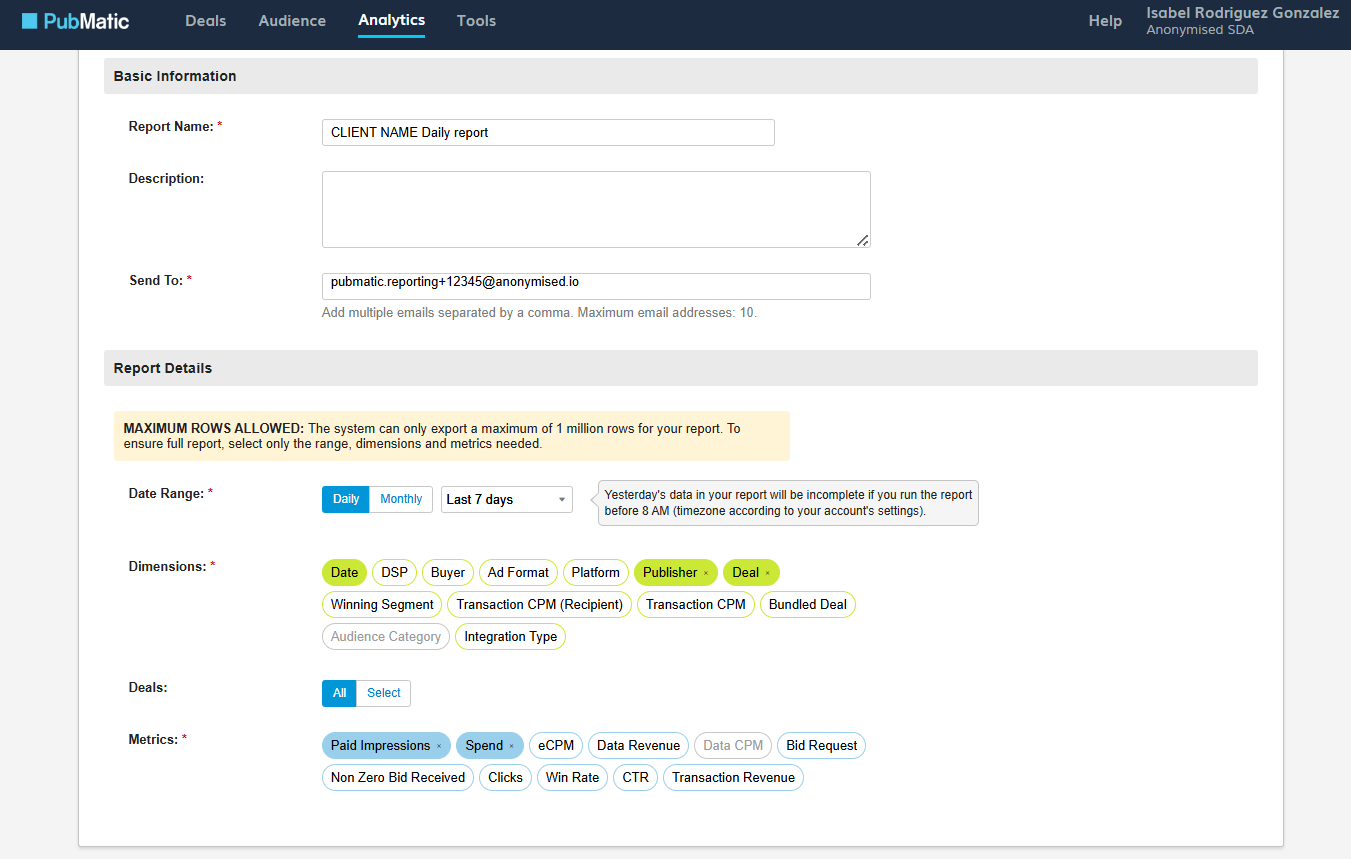Open the Tools menu
Screen dimensions: 1351x859
pyautogui.click(x=476, y=21)
